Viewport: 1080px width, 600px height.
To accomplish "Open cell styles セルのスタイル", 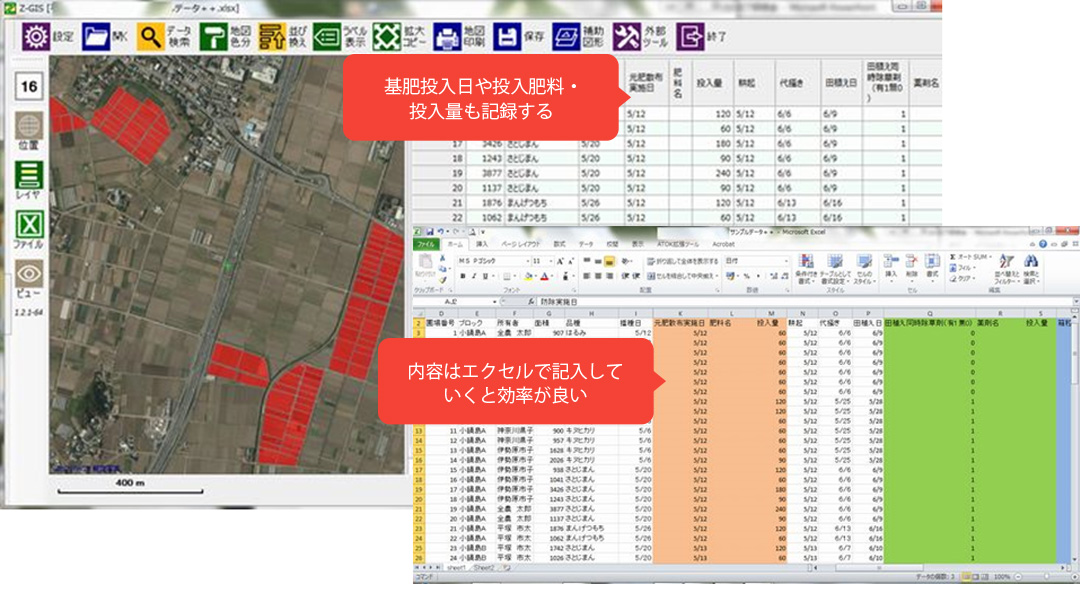I will [864, 269].
